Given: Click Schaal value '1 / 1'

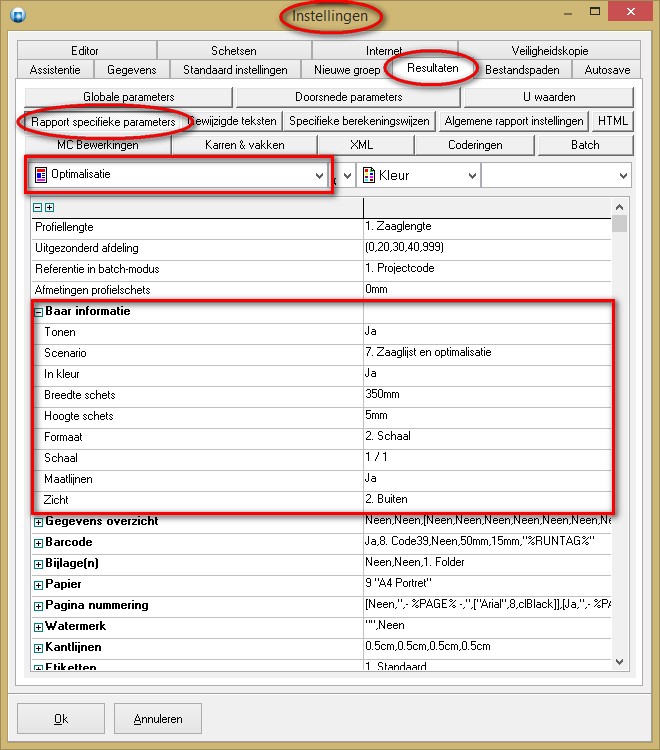Looking at the screenshot, I should (376, 457).
